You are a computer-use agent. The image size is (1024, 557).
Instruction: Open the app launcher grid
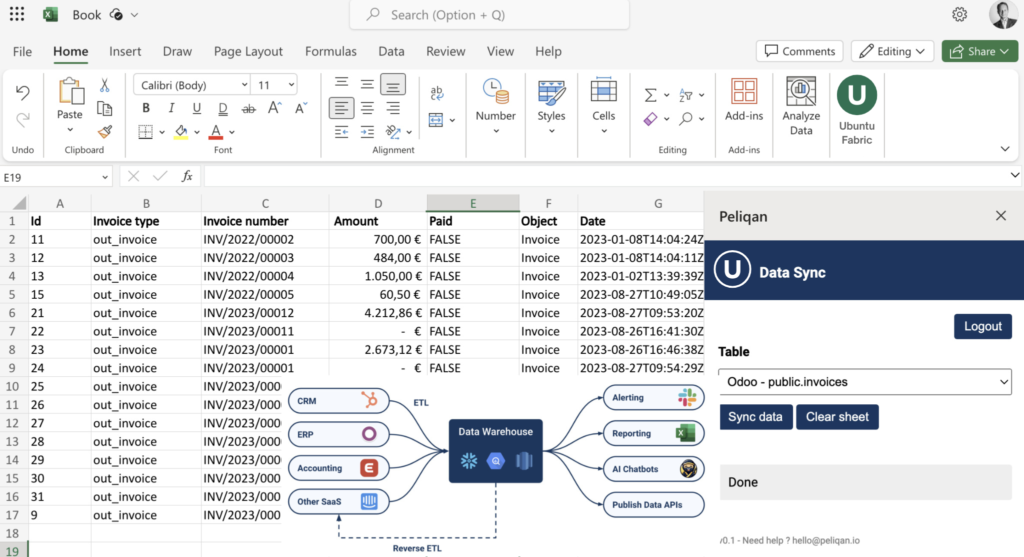click(17, 14)
